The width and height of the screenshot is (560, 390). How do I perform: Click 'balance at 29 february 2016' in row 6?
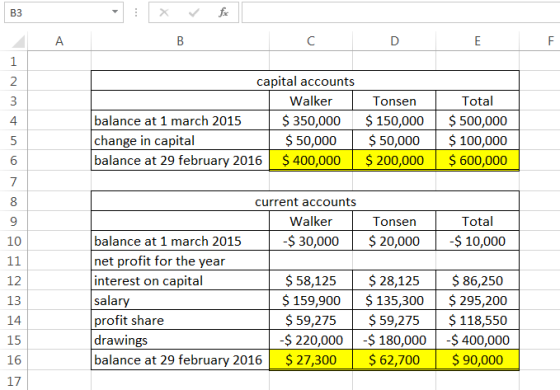(180, 160)
